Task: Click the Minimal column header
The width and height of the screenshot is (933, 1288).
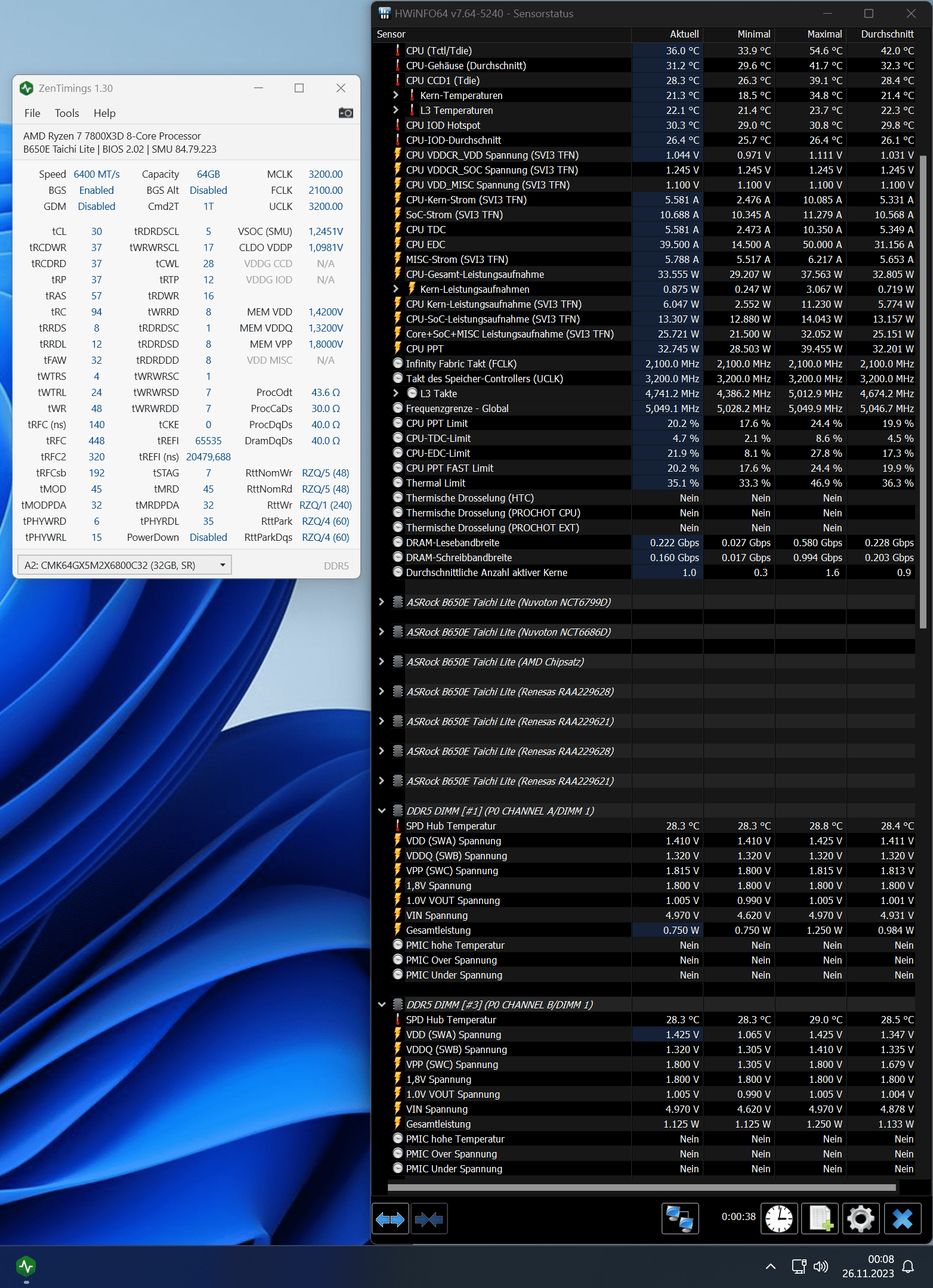Action: pos(739,35)
